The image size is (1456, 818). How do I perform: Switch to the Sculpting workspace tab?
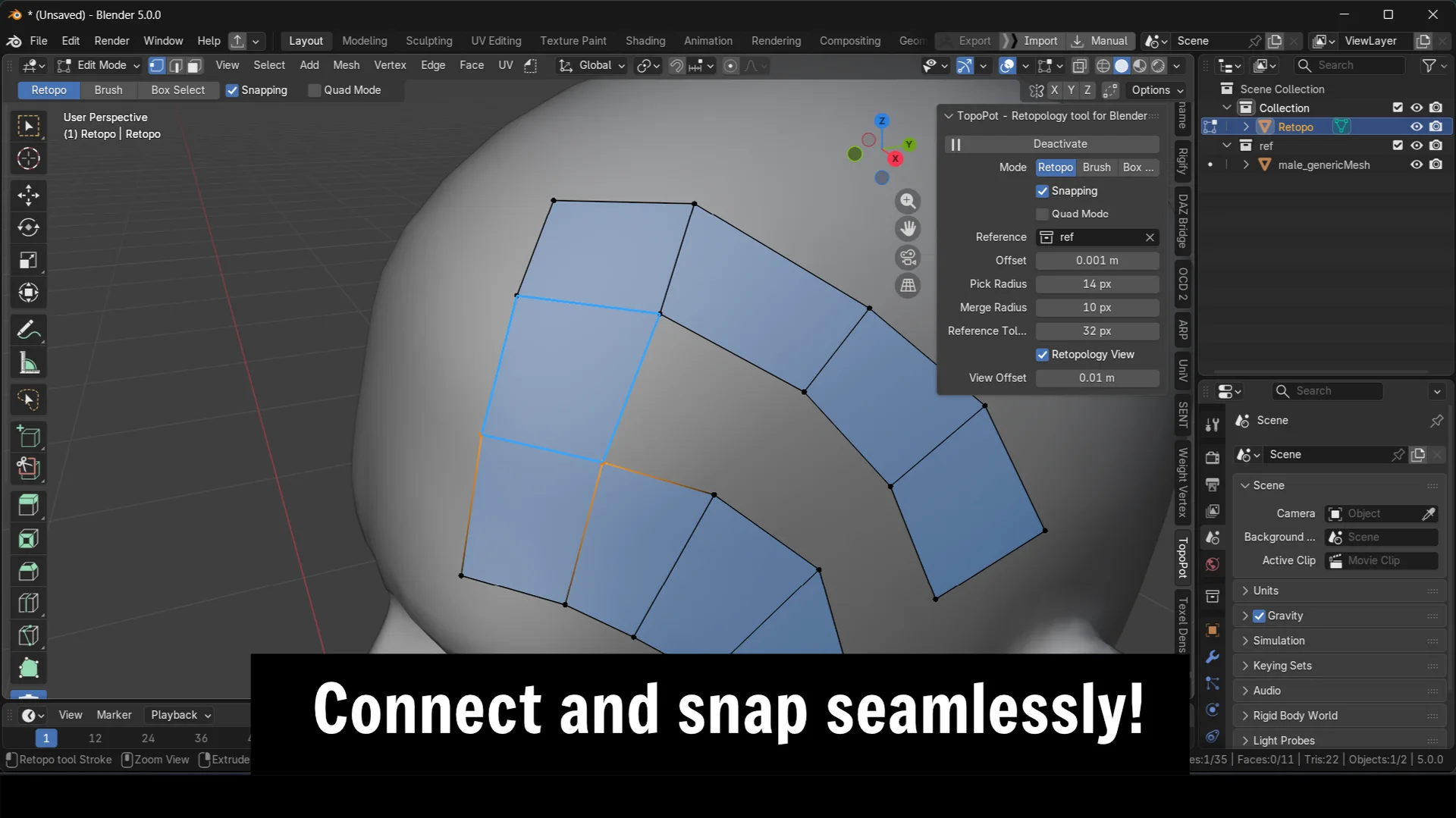pos(428,41)
